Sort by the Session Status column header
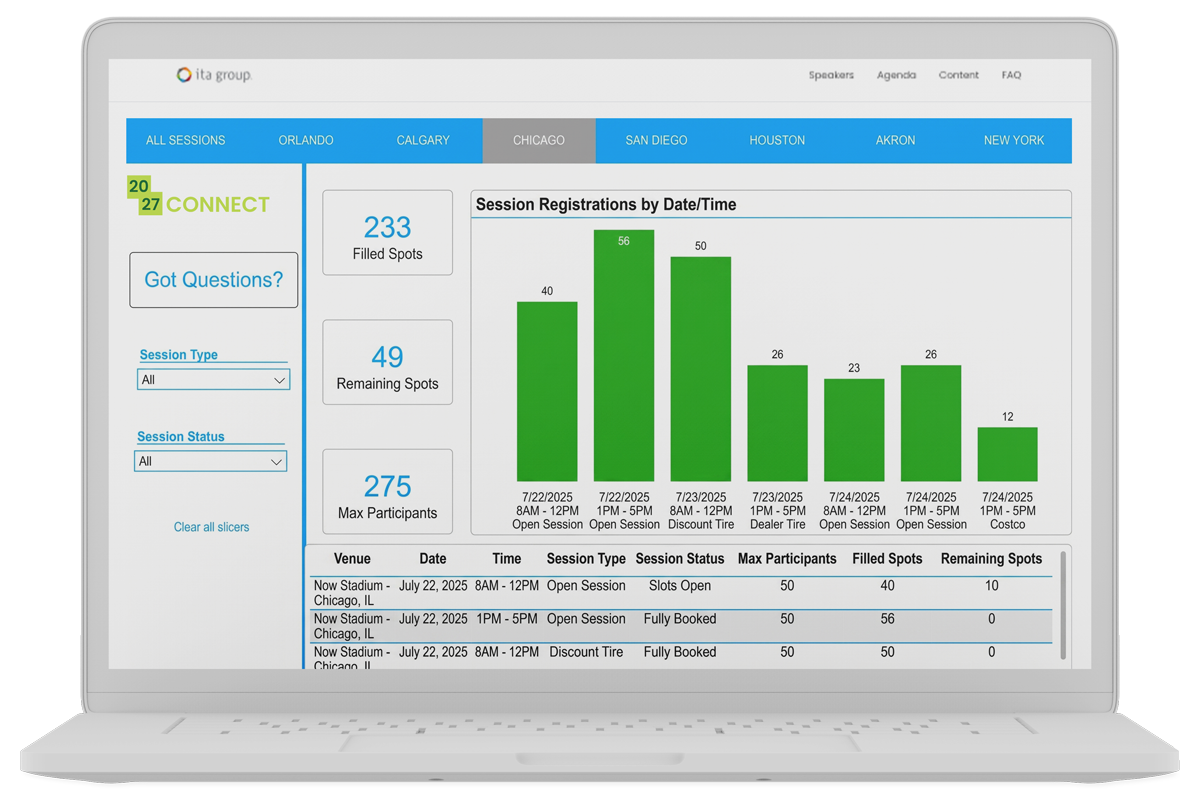The image size is (1200, 805). (680, 559)
